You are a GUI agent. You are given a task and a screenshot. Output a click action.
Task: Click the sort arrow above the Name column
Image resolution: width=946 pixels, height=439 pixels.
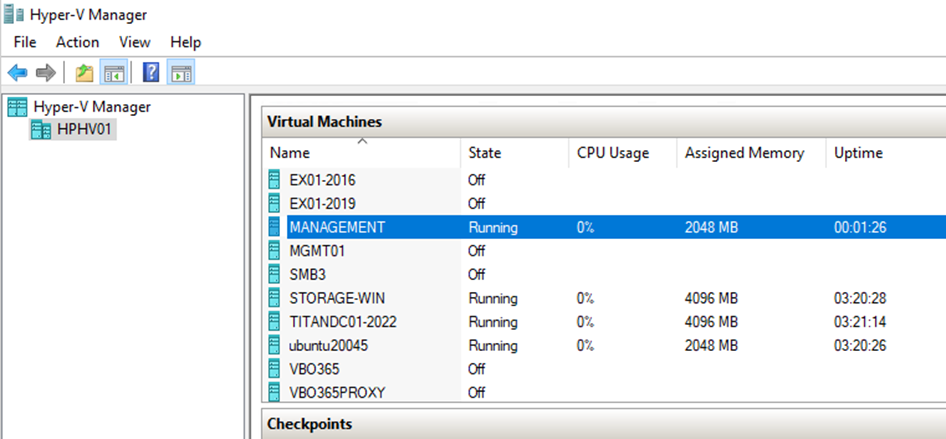pyautogui.click(x=362, y=141)
